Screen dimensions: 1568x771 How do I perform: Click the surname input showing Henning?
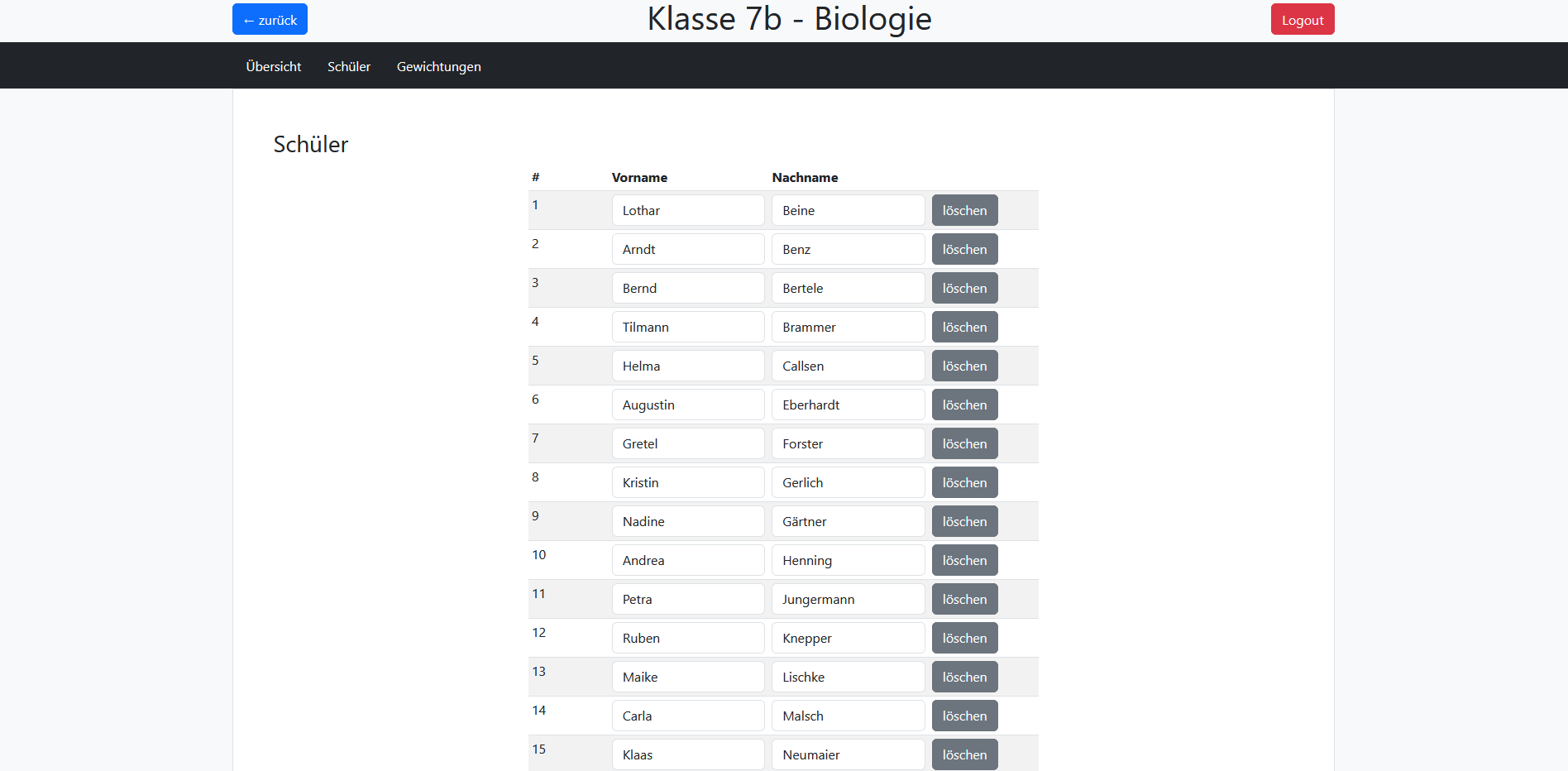[848, 560]
